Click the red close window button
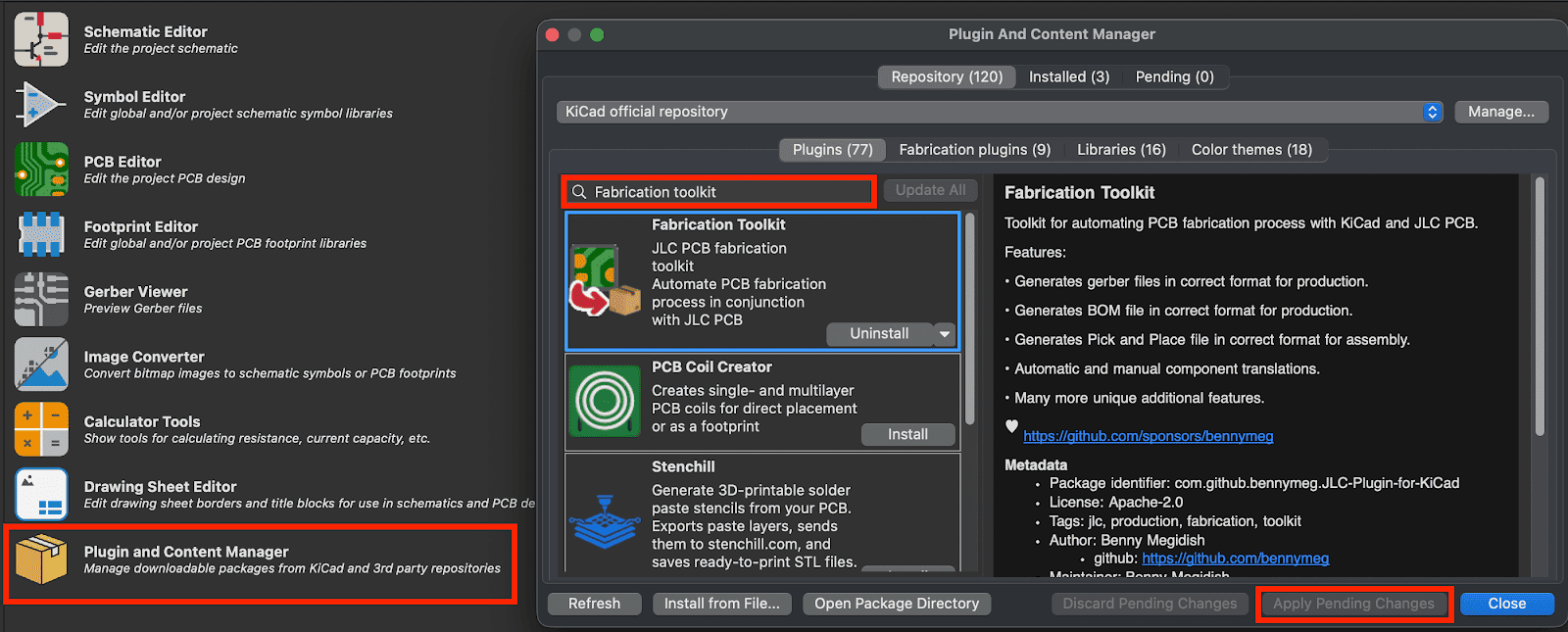 click(553, 34)
